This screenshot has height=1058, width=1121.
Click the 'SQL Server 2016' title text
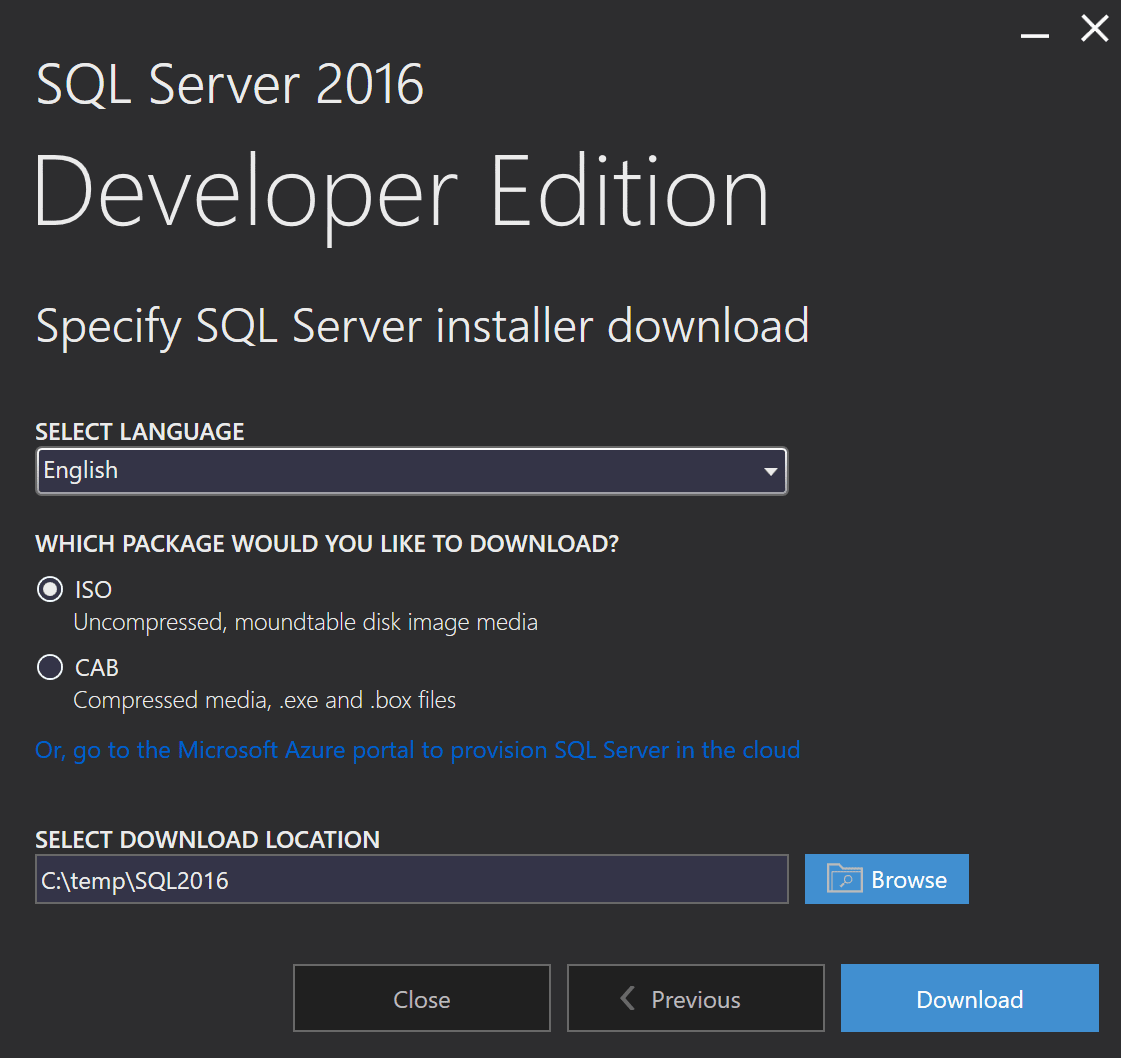coord(230,84)
